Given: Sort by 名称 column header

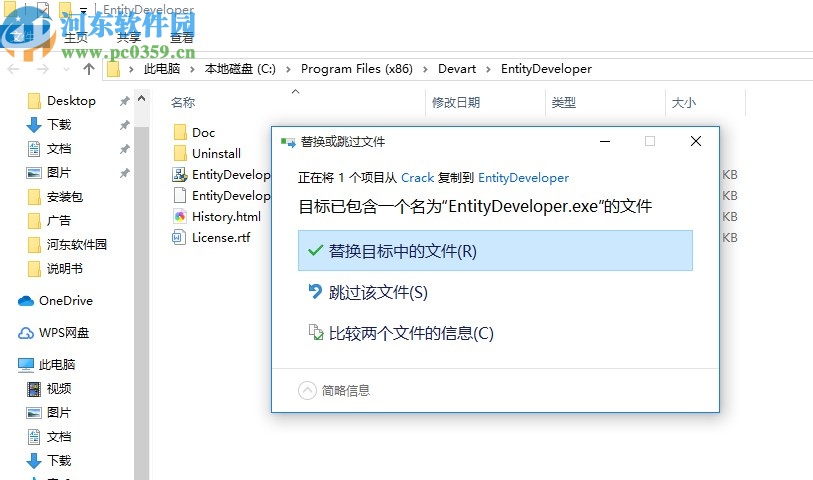Looking at the screenshot, I should click(183, 103).
